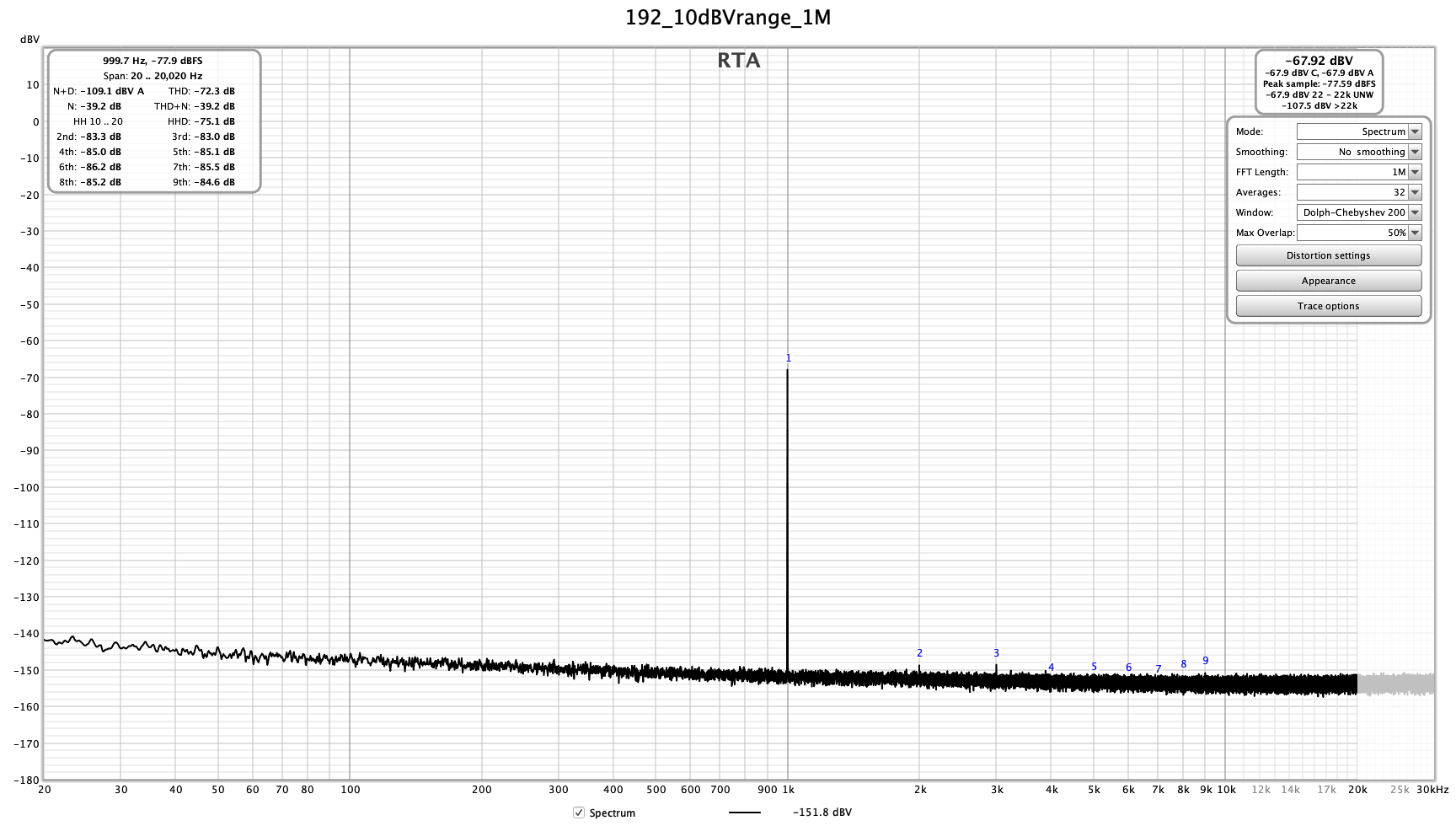Click the THD+N: -39.2 dB reading
Image resolution: width=1456 pixels, height=826 pixels.
(195, 106)
